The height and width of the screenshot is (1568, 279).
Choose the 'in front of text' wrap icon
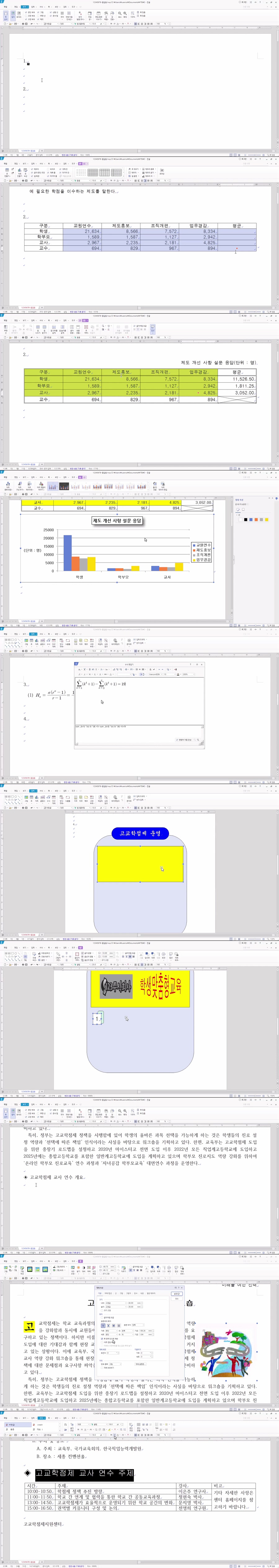pyautogui.click(x=118, y=1325)
